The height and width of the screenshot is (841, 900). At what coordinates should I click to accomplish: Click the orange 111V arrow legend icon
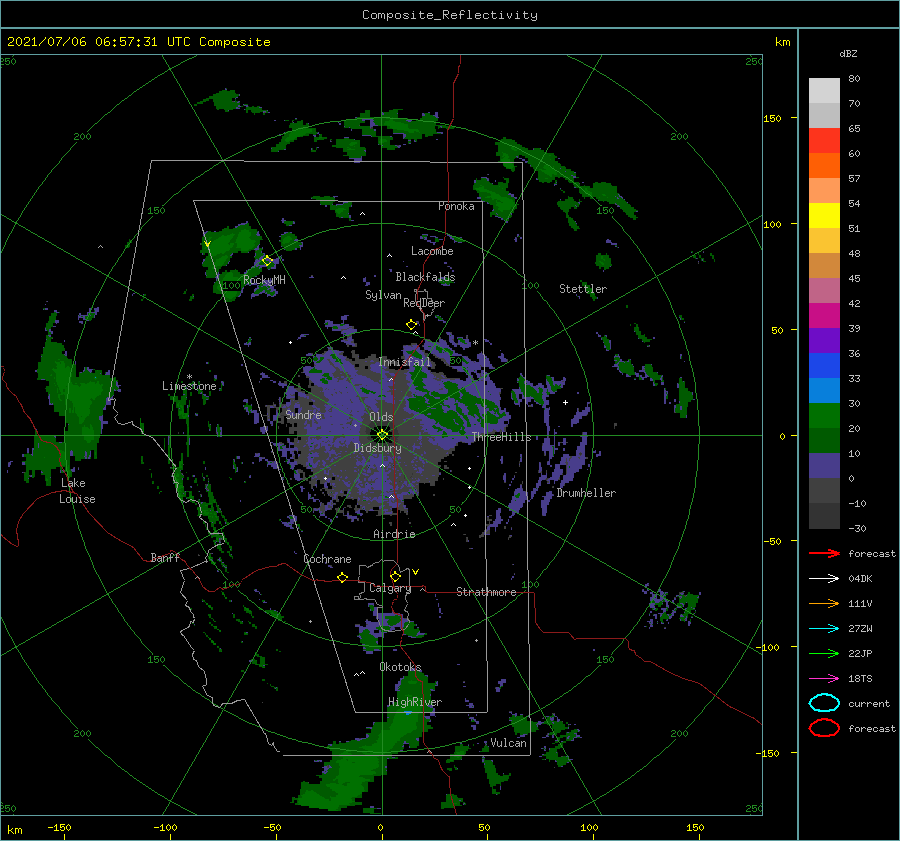tap(824, 603)
